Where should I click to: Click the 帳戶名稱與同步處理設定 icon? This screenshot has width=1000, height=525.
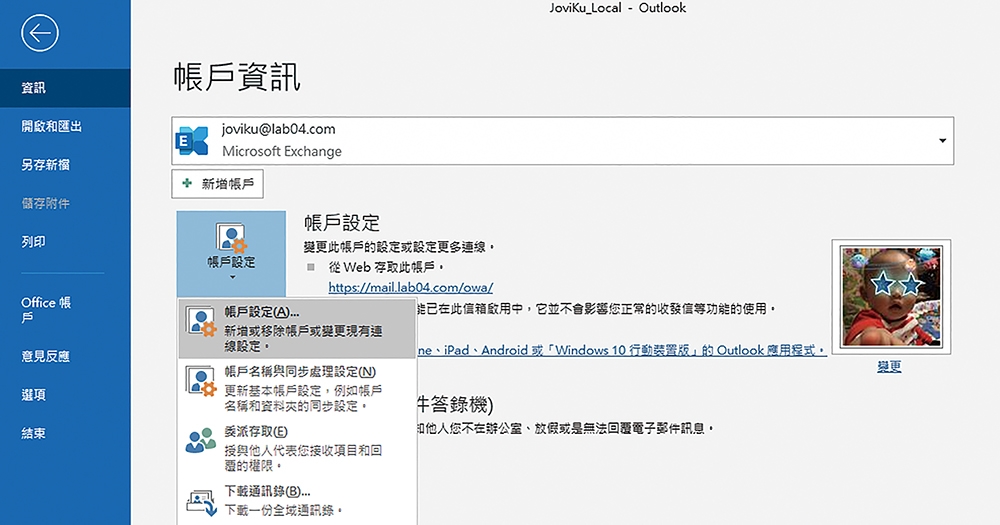tap(201, 383)
